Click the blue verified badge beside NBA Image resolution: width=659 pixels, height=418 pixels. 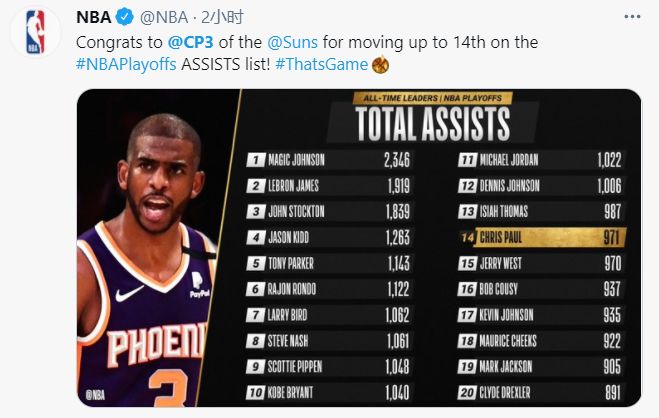coord(124,18)
